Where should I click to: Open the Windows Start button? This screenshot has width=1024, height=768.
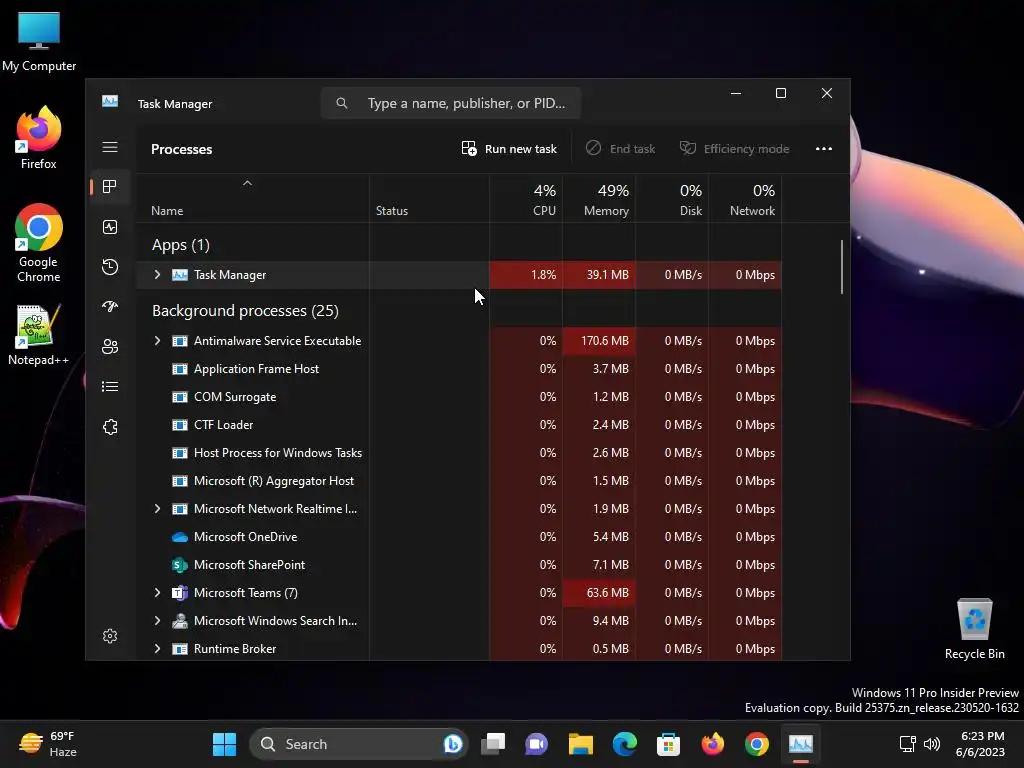[x=224, y=744]
